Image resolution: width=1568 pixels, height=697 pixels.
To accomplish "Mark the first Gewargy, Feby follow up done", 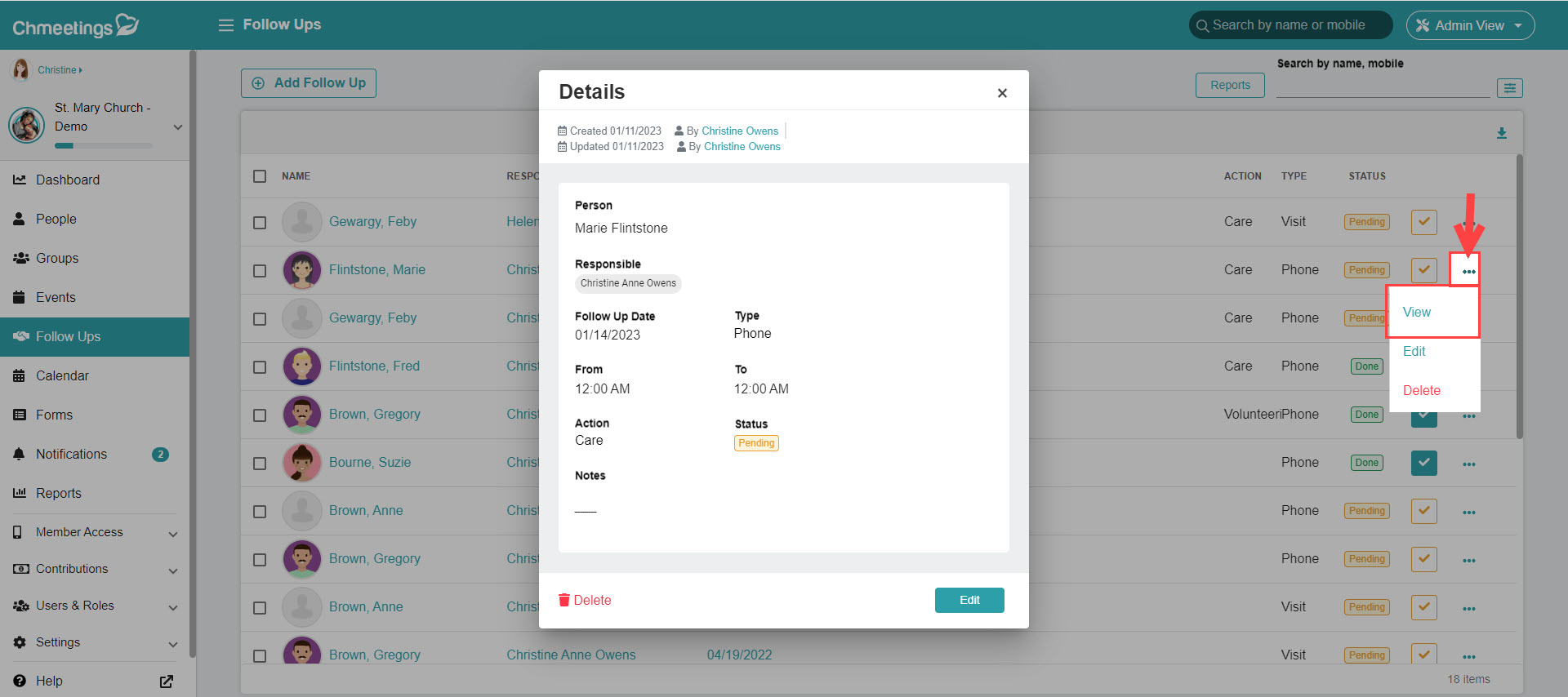I will 1423,222.
